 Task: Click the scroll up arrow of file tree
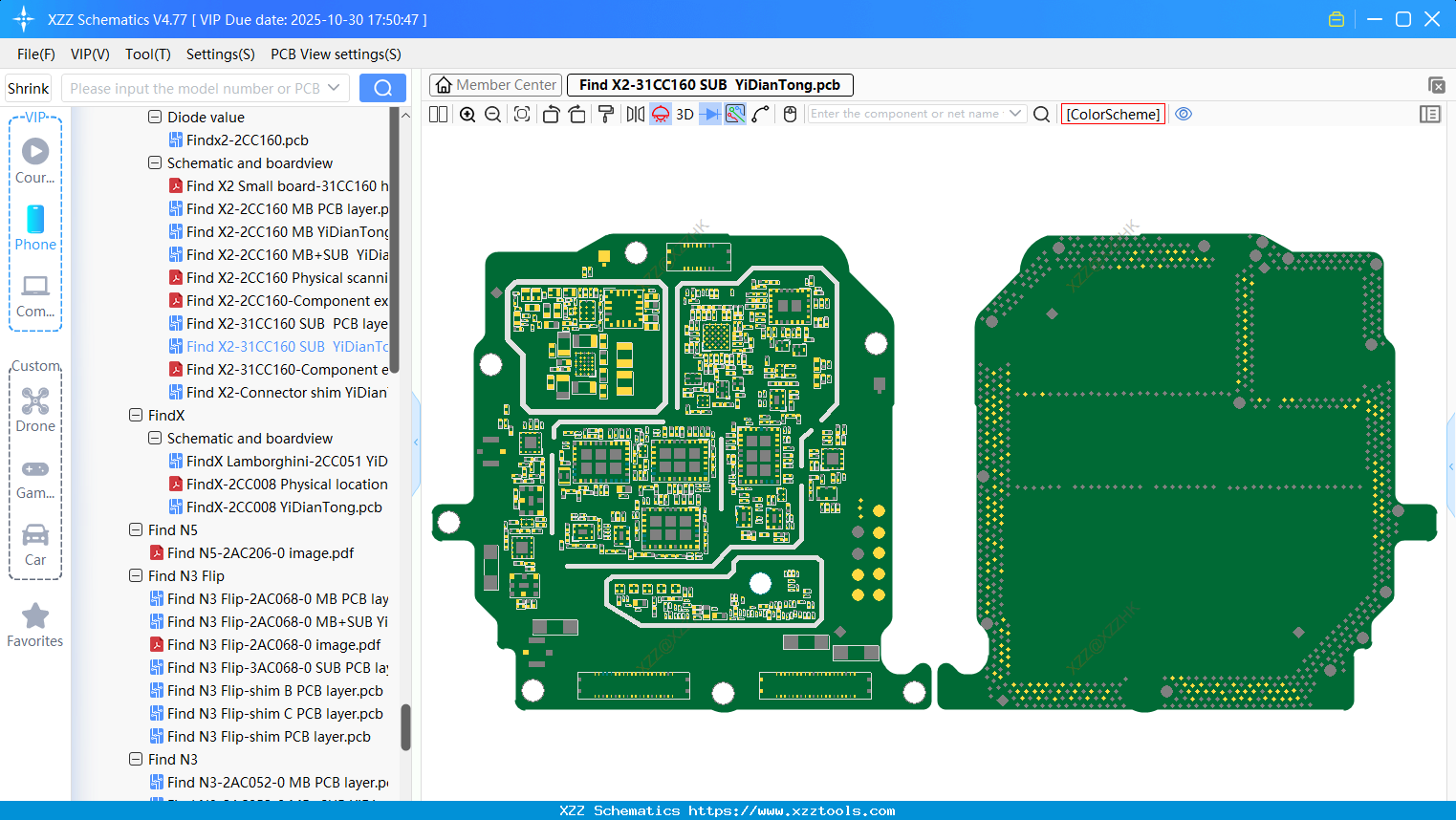pos(405,116)
